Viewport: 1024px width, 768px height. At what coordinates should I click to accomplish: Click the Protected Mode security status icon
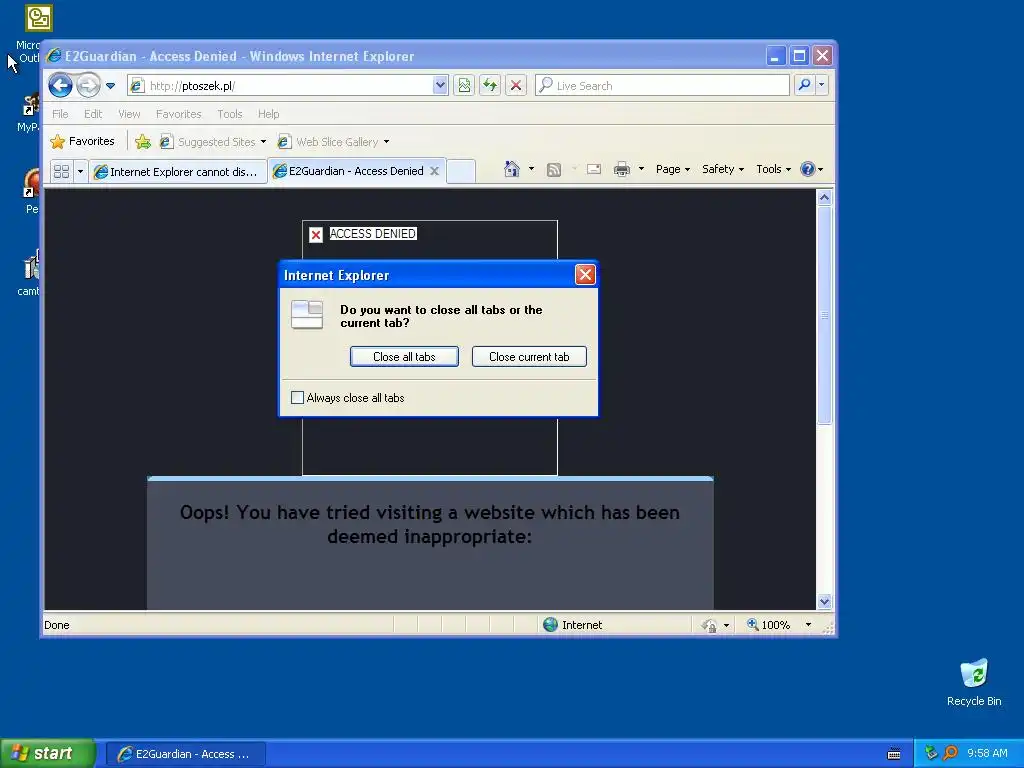click(x=709, y=626)
